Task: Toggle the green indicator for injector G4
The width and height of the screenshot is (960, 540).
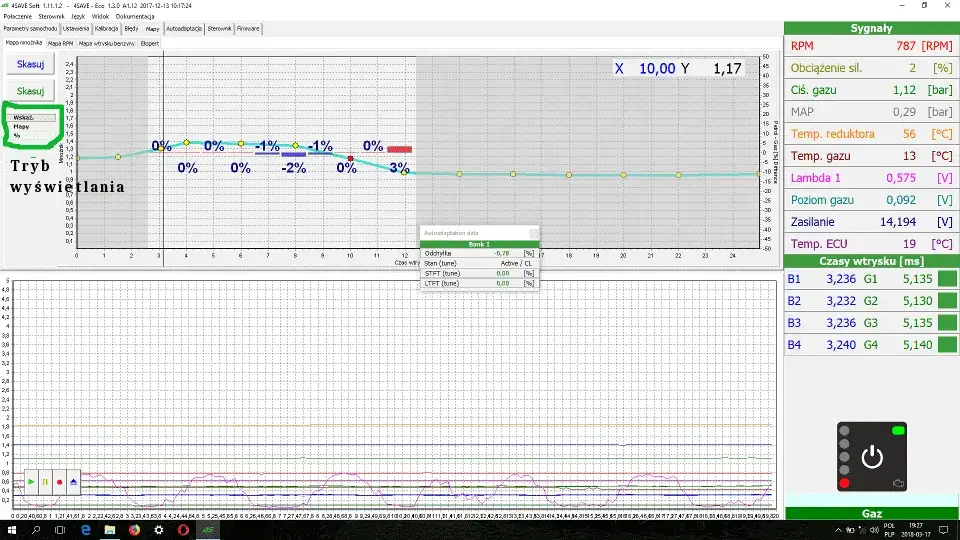Action: pos(946,345)
